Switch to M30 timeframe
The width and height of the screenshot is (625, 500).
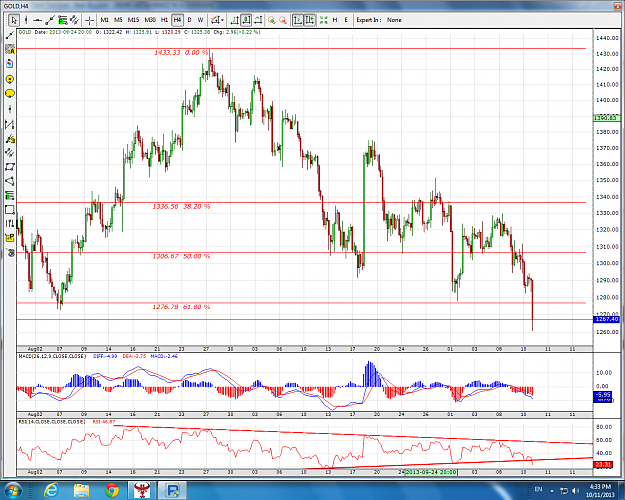pos(150,20)
